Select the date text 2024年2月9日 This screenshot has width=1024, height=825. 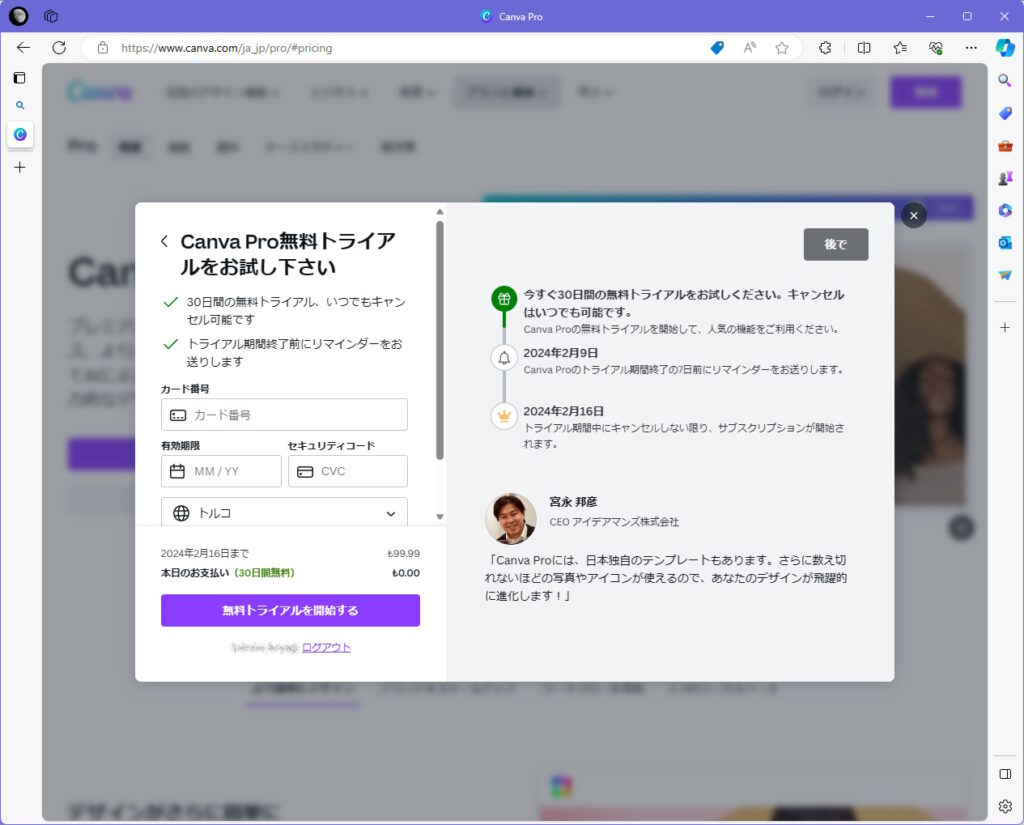561,353
